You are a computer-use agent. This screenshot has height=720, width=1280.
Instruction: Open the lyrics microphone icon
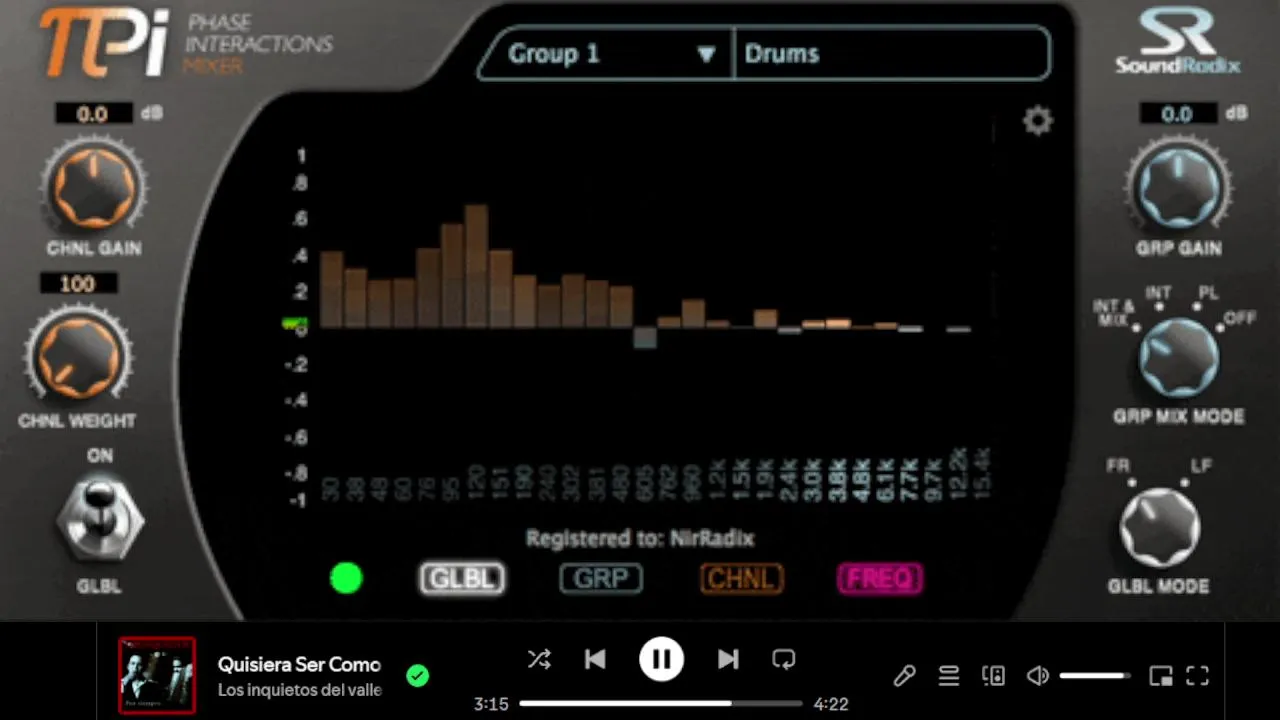pyautogui.click(x=904, y=676)
